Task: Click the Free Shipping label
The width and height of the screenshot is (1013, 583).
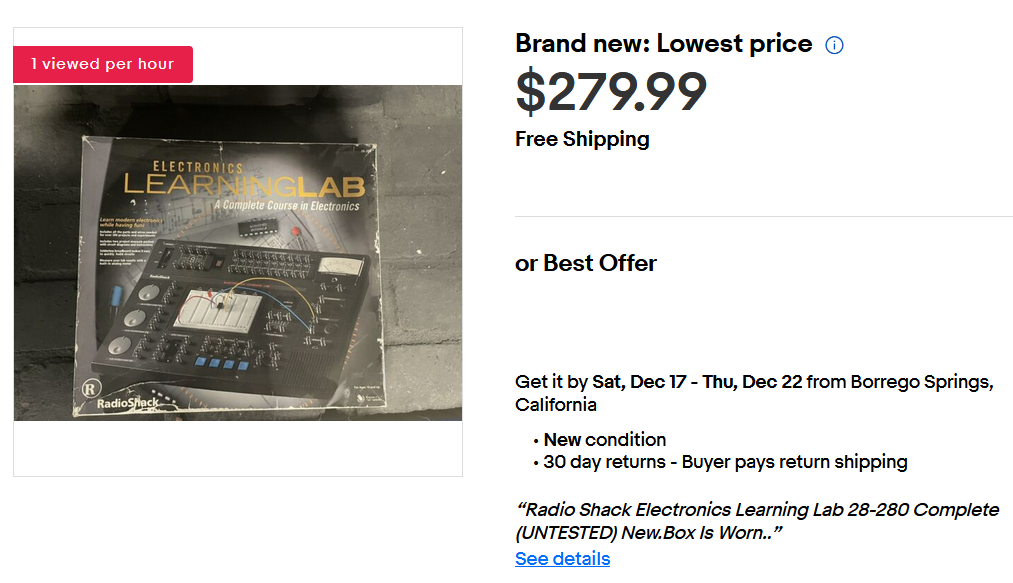Action: point(582,139)
